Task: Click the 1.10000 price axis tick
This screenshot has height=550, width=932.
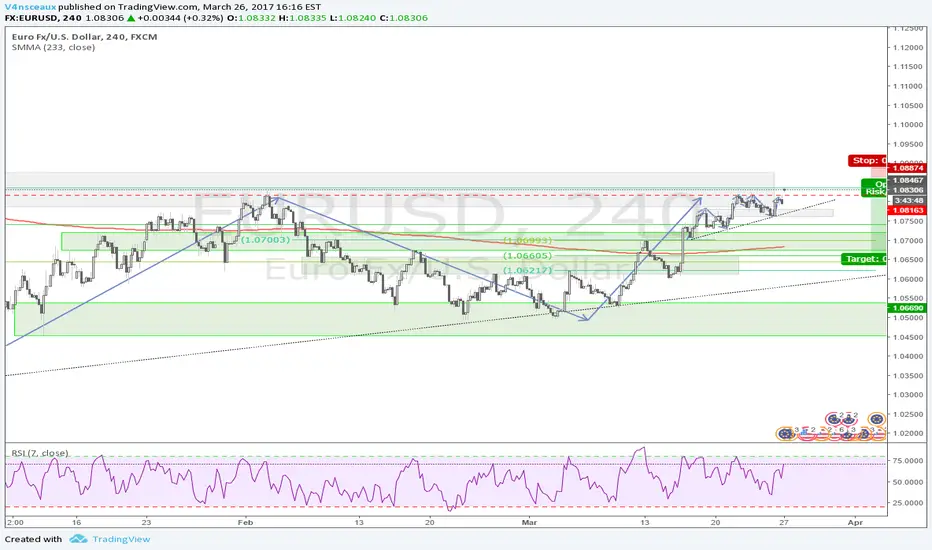Action: 908,125
